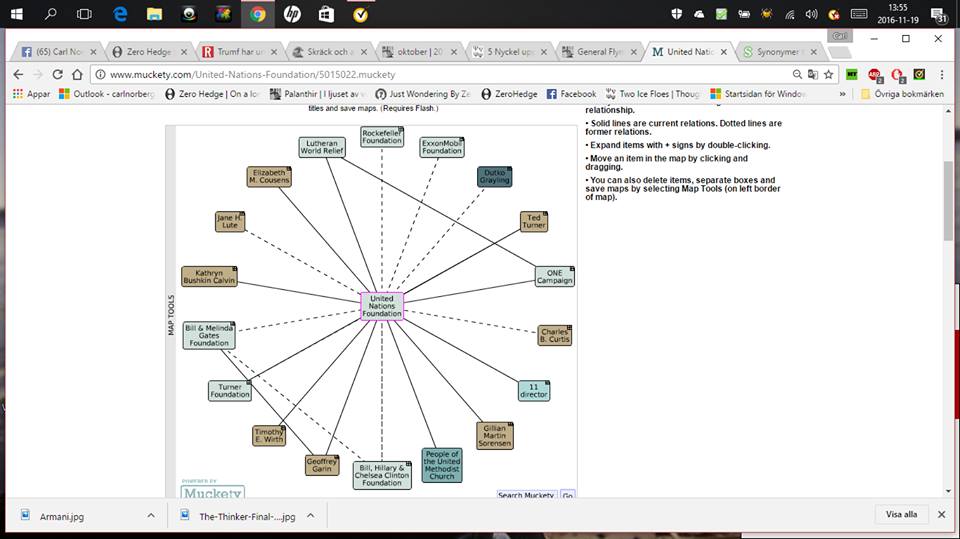Open Microsoft Edge from the taskbar
Viewport: 960px width, 539px height.
click(x=120, y=14)
